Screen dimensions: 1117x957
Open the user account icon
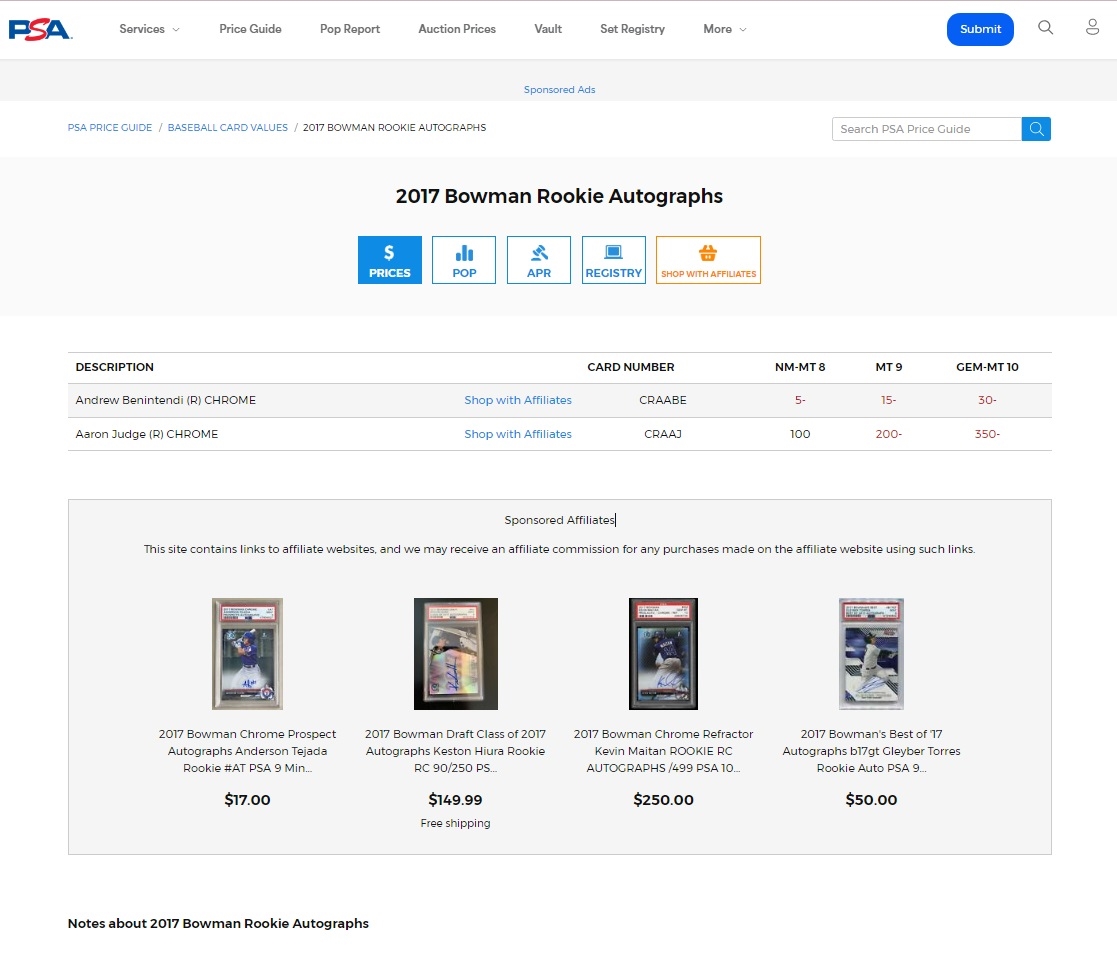click(x=1092, y=28)
